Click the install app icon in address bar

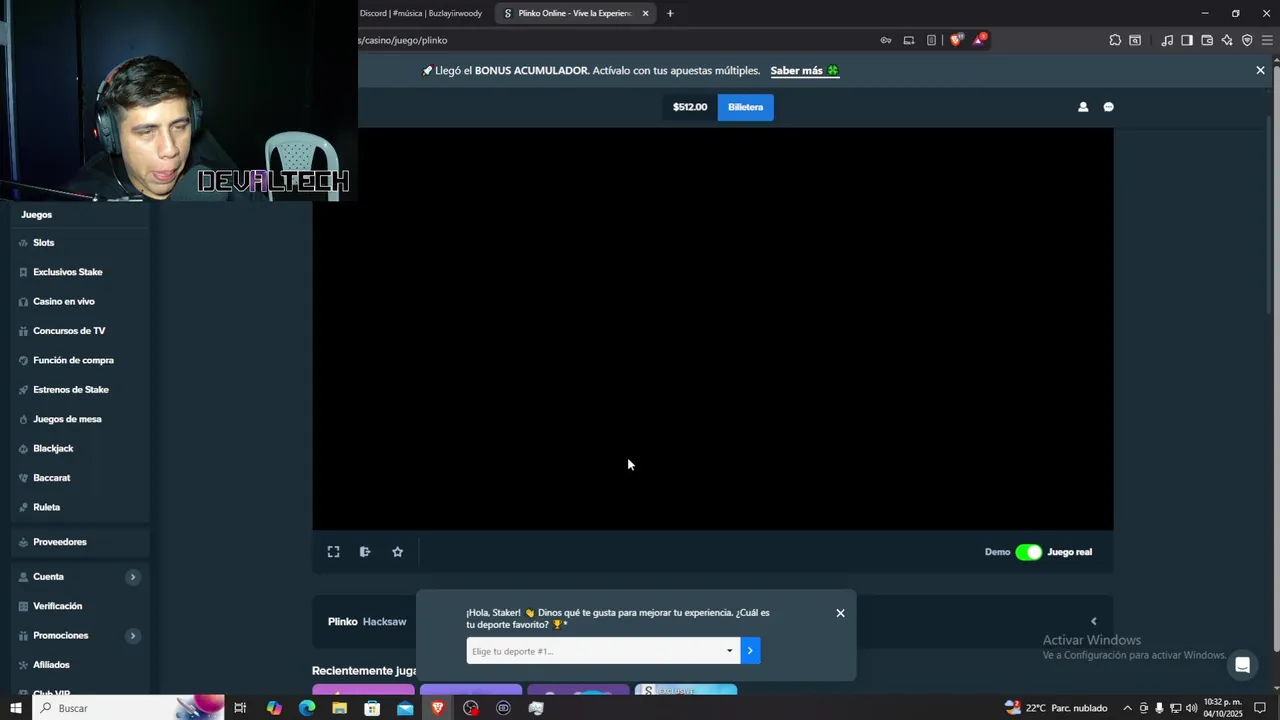coord(909,40)
